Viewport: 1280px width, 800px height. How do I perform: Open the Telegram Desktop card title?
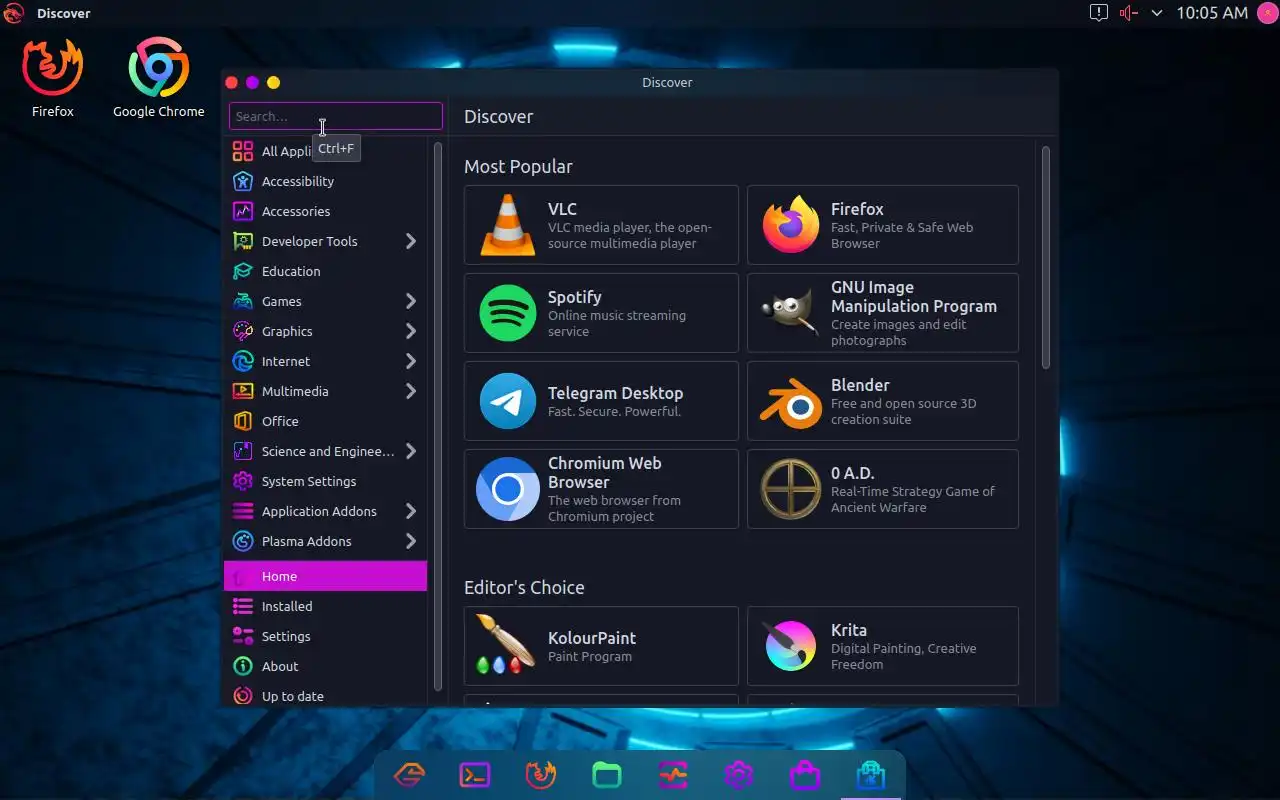point(616,393)
